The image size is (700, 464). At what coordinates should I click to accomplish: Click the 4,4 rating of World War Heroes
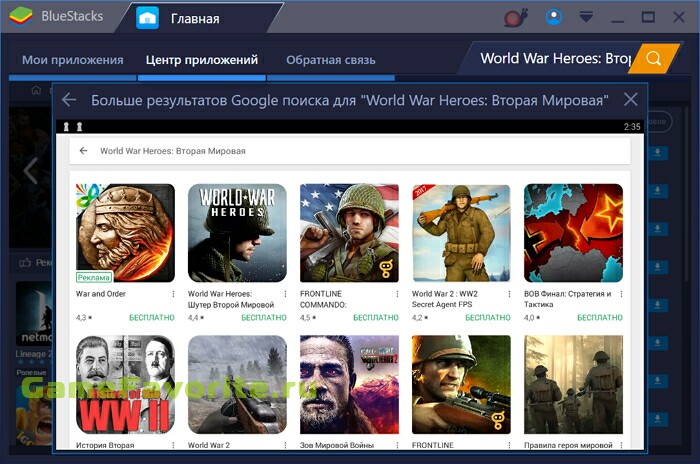[196, 318]
